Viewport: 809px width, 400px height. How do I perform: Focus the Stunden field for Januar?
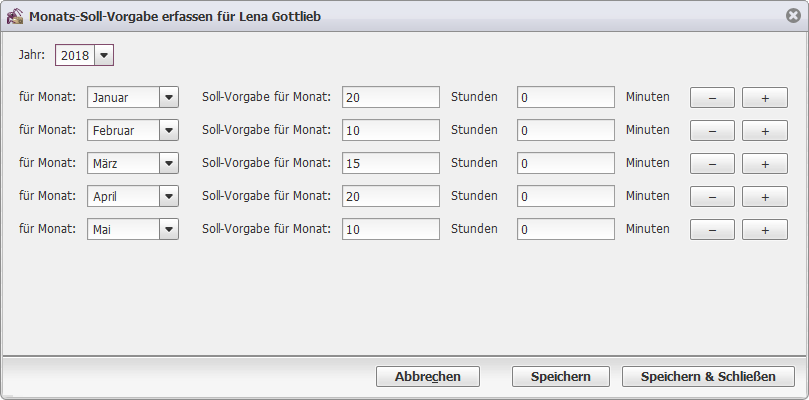pos(391,97)
